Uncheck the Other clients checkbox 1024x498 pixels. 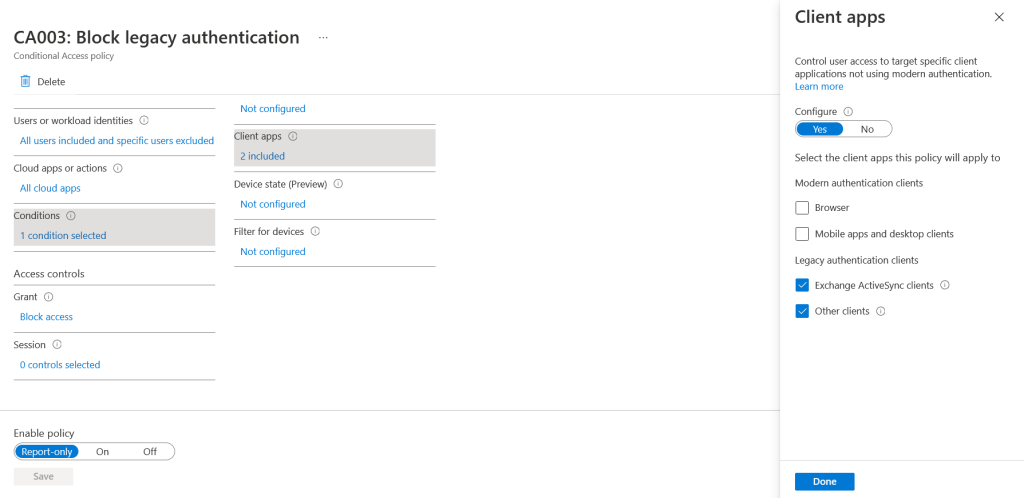802,311
